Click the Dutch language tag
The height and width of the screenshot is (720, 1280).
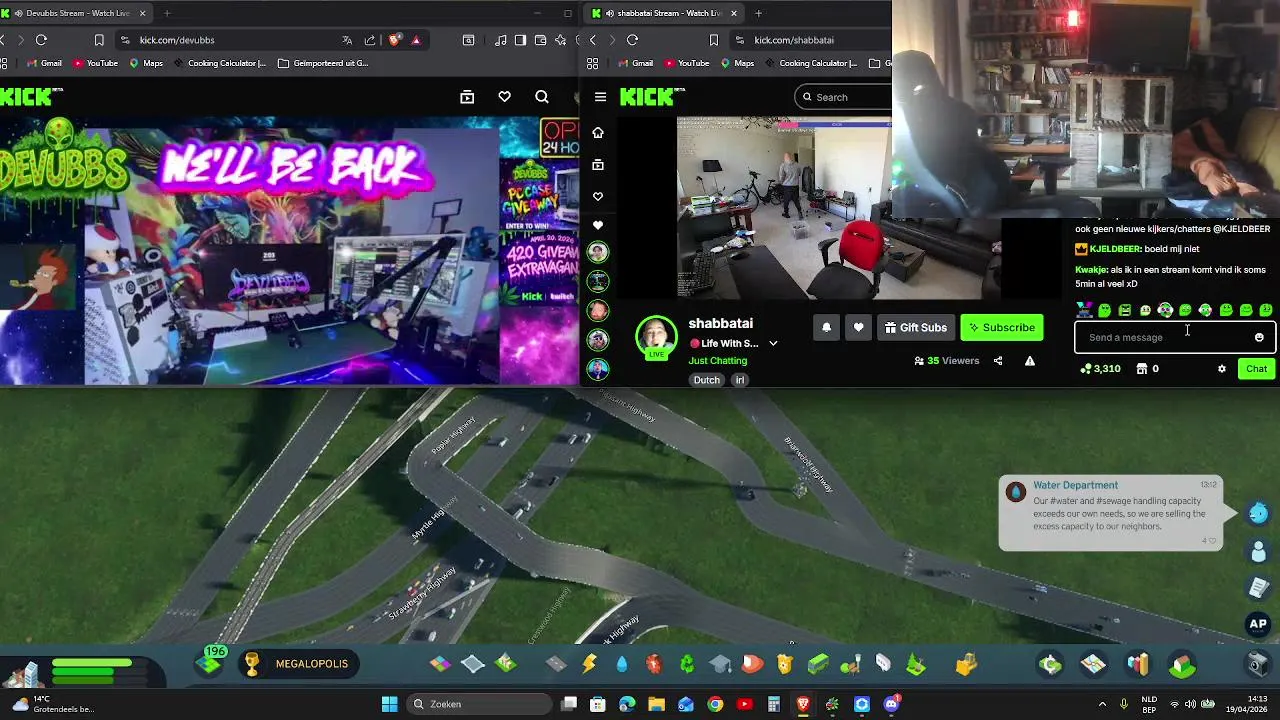(x=707, y=380)
